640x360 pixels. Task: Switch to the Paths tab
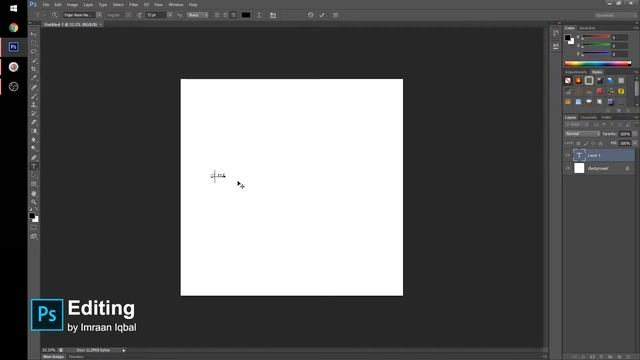click(606, 118)
